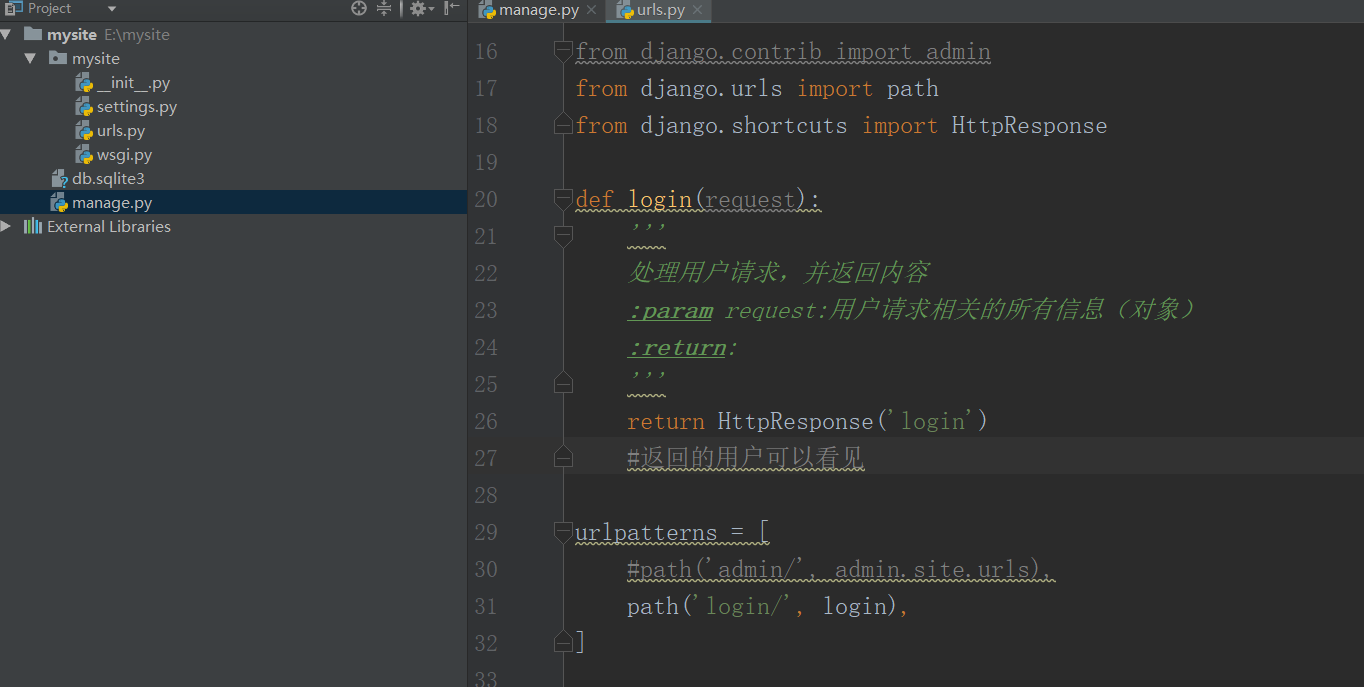Click the comment '处理用户请求，并返回内容'
The height and width of the screenshot is (687, 1364).
[x=778, y=273]
